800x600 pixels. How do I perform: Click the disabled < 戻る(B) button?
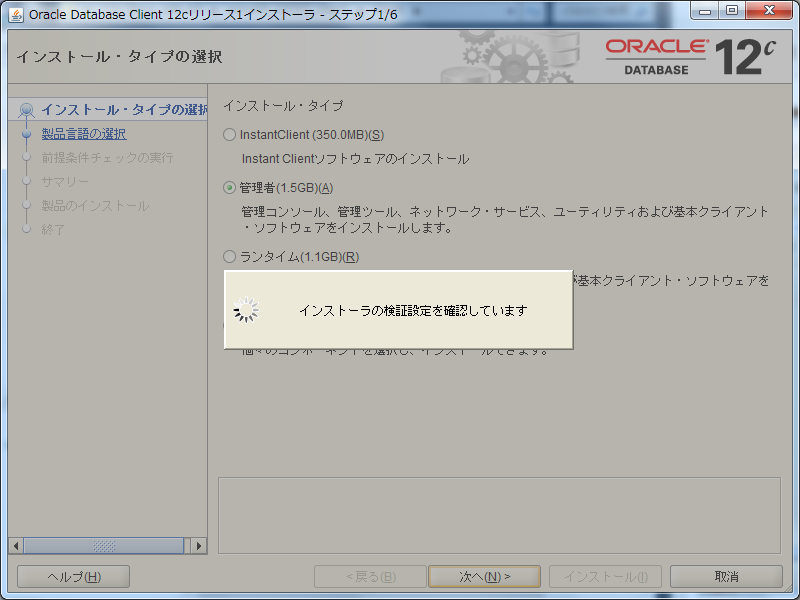(370, 577)
